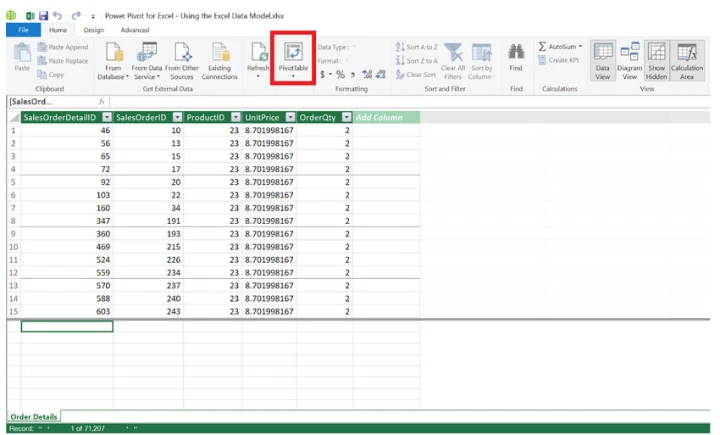Increase decimal places in Formatting group
This screenshot has width=720, height=435.
pos(366,74)
